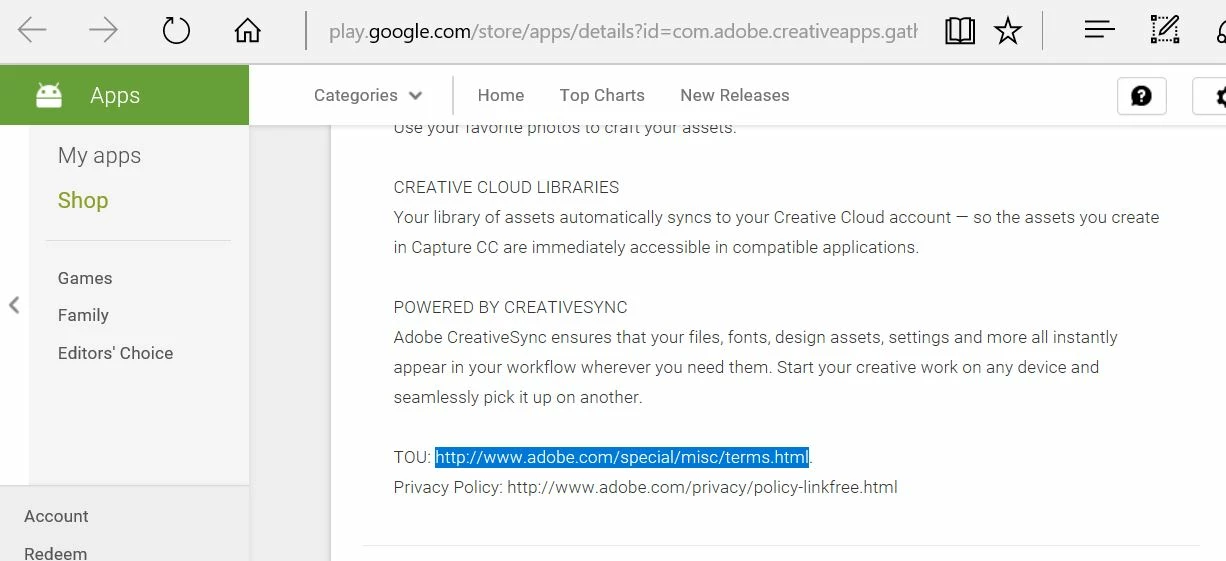Click the Privacy Policy policy-linkfree.html URL
The height and width of the screenshot is (561, 1226).
[x=702, y=487]
